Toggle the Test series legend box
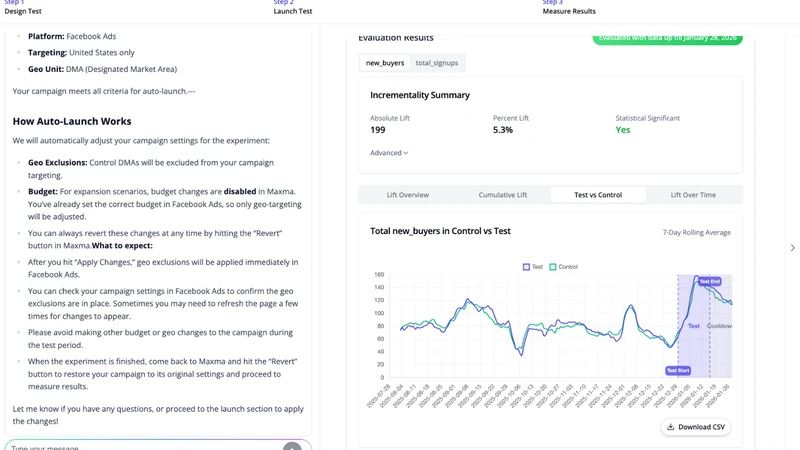800x450 pixels. coord(526,267)
